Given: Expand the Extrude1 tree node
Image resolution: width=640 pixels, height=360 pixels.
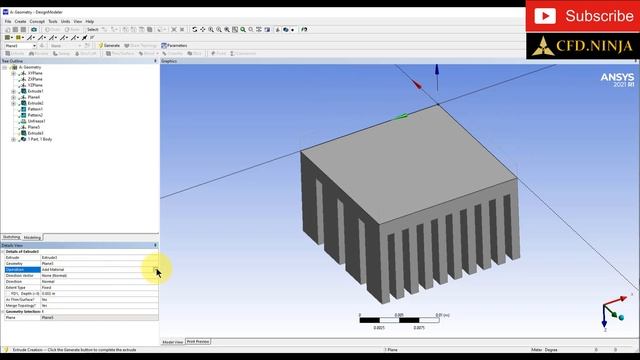Looking at the screenshot, I should [x=13, y=91].
